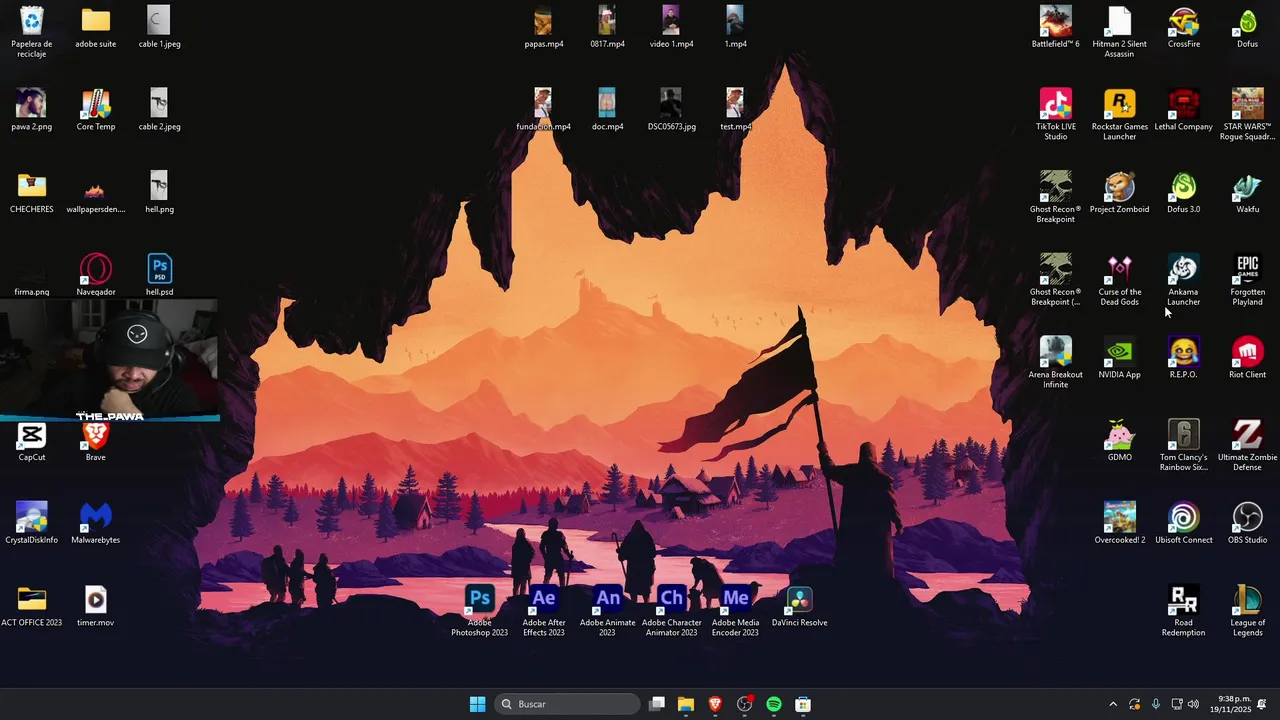Expand the hidden system tray icons

1113,704
